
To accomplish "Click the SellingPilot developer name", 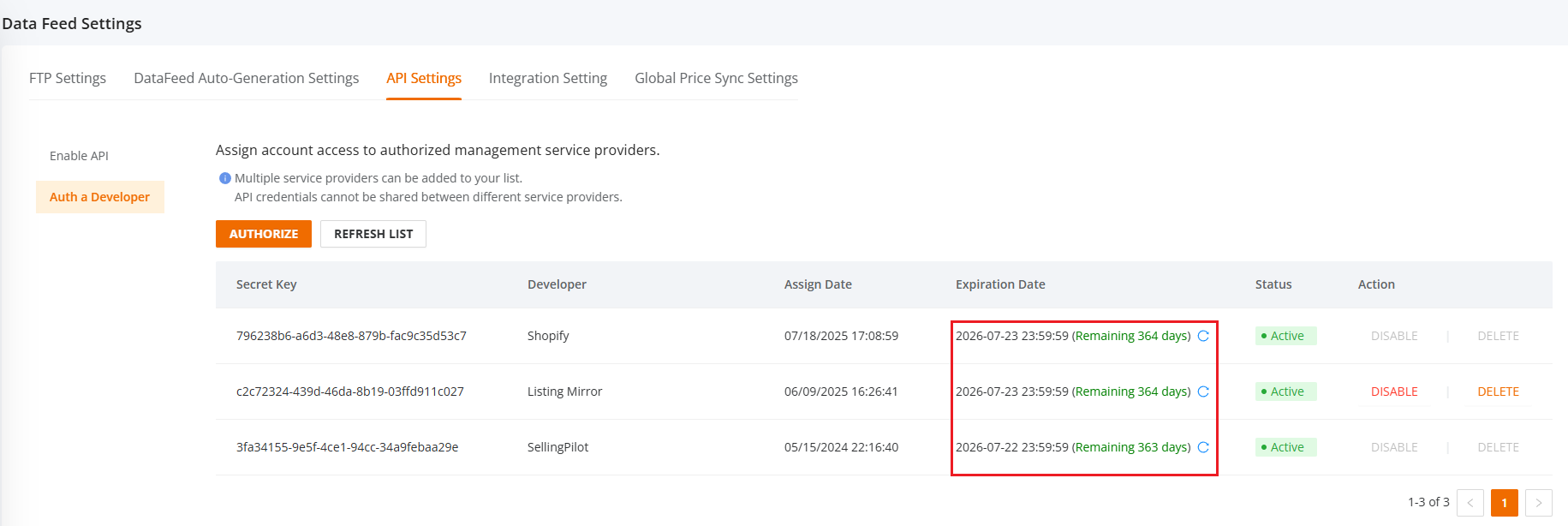I will tap(557, 447).
